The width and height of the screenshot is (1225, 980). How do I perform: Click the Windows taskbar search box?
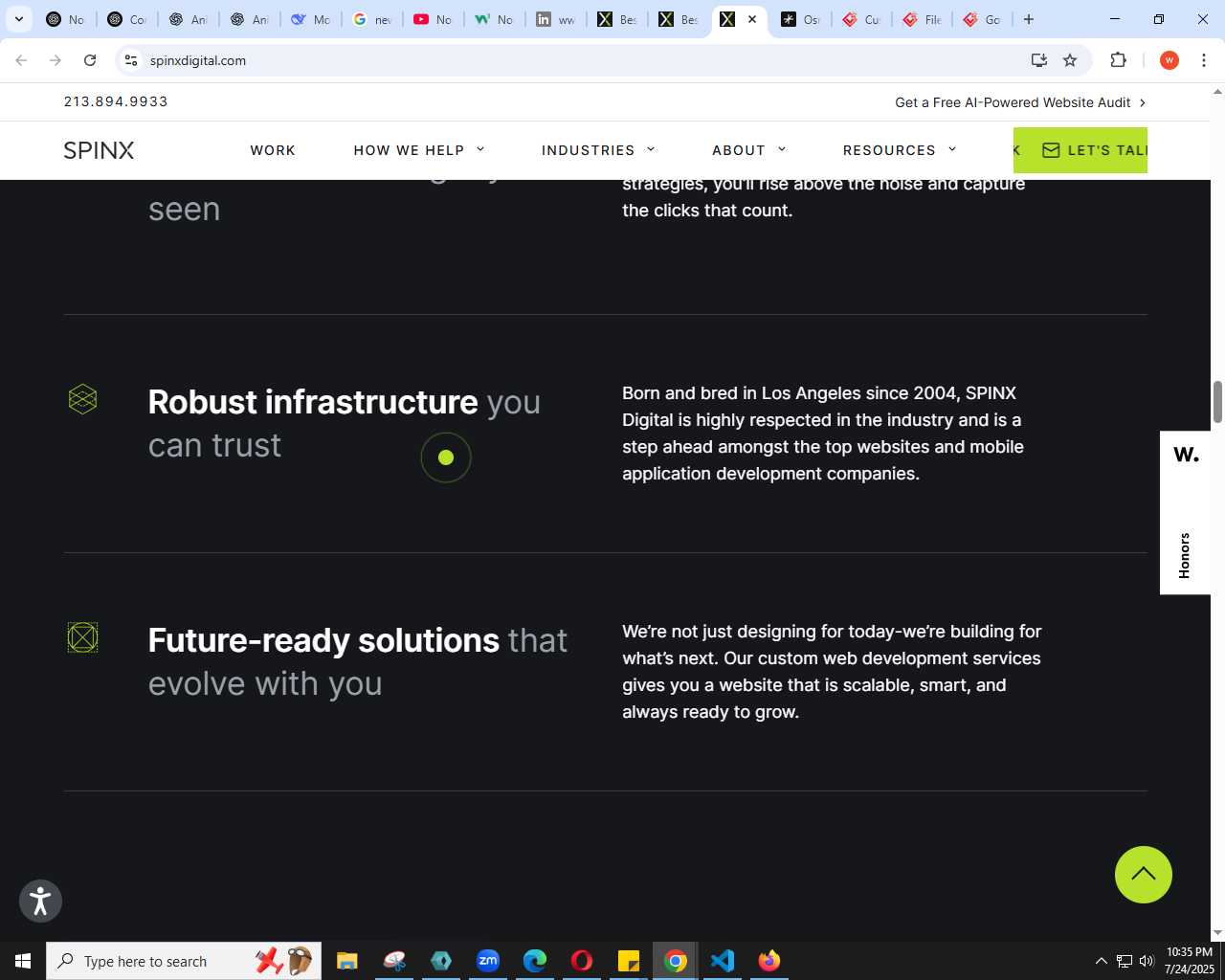pos(184,961)
